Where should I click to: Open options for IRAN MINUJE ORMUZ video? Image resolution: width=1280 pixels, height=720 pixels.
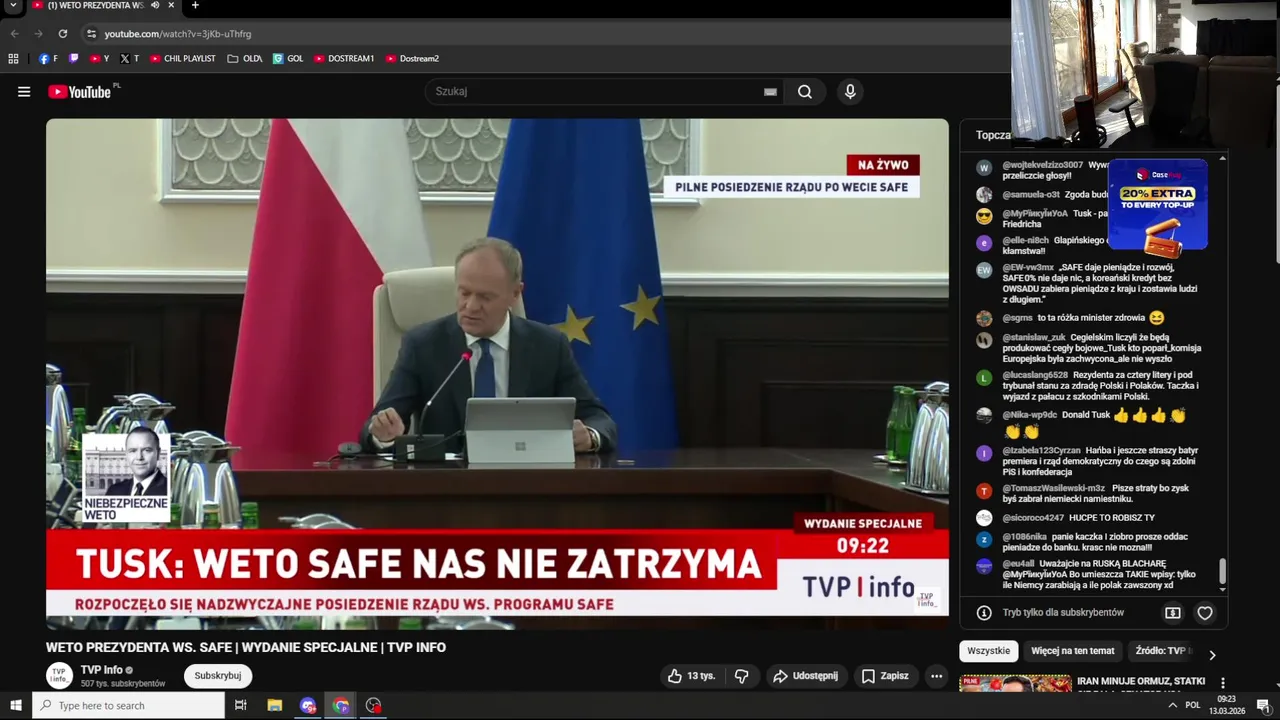[1222, 684]
